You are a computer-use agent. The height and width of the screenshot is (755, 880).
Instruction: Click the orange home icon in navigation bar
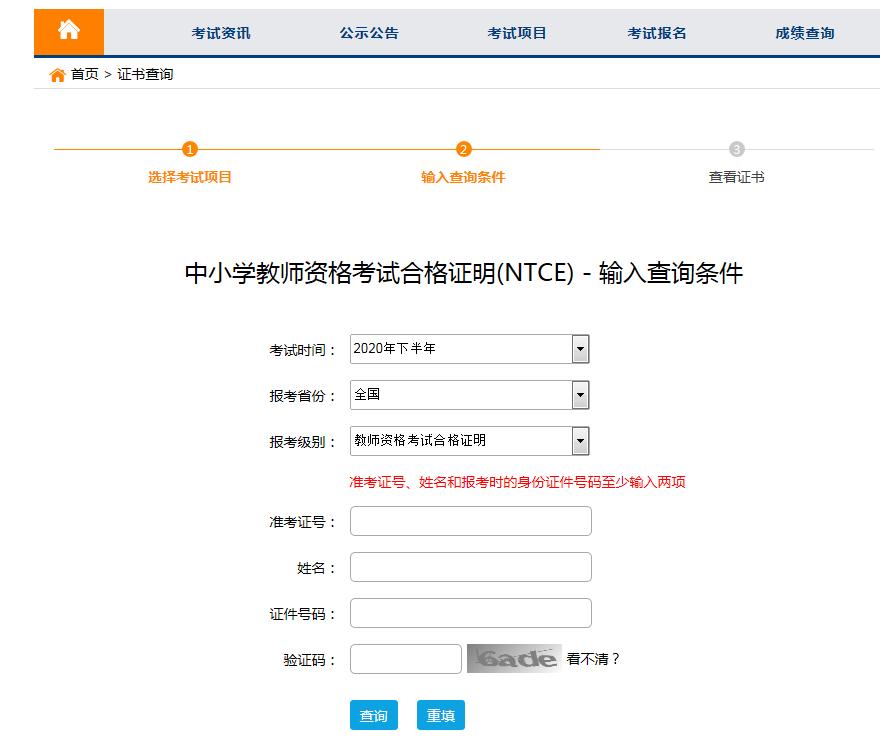(69, 31)
